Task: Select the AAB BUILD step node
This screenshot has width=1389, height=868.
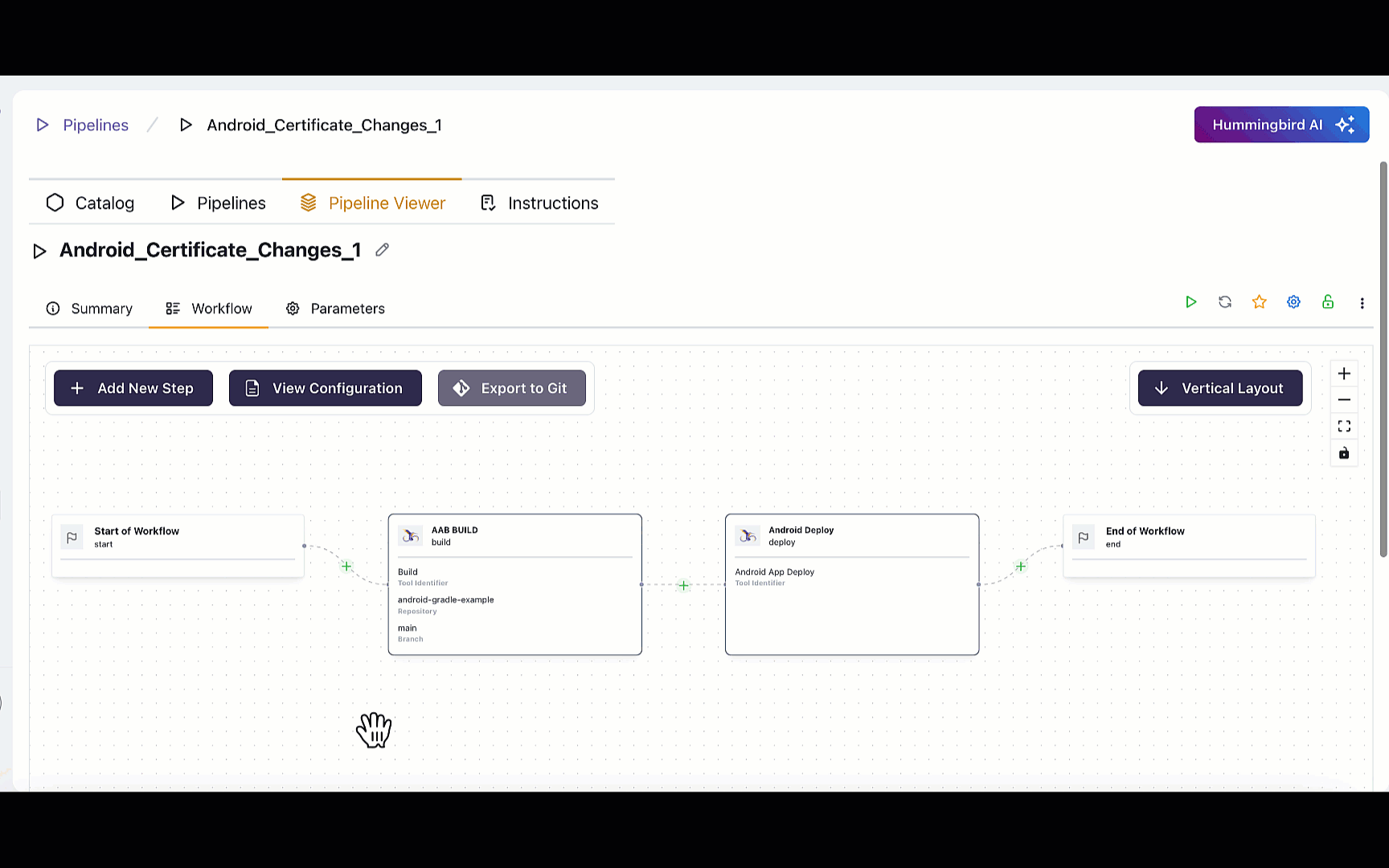Action: (514, 585)
